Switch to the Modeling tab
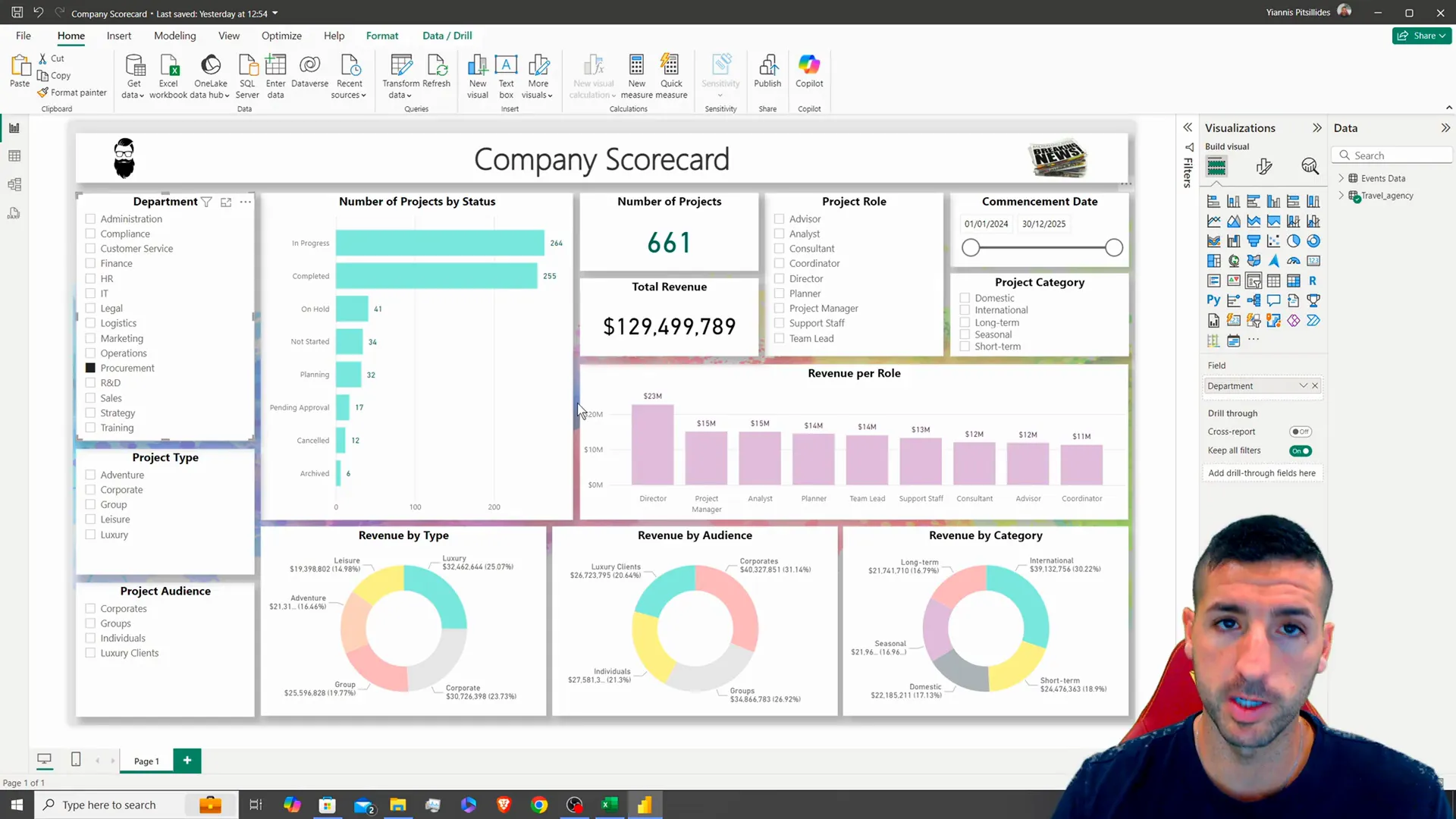The height and width of the screenshot is (819, 1456). click(x=174, y=36)
